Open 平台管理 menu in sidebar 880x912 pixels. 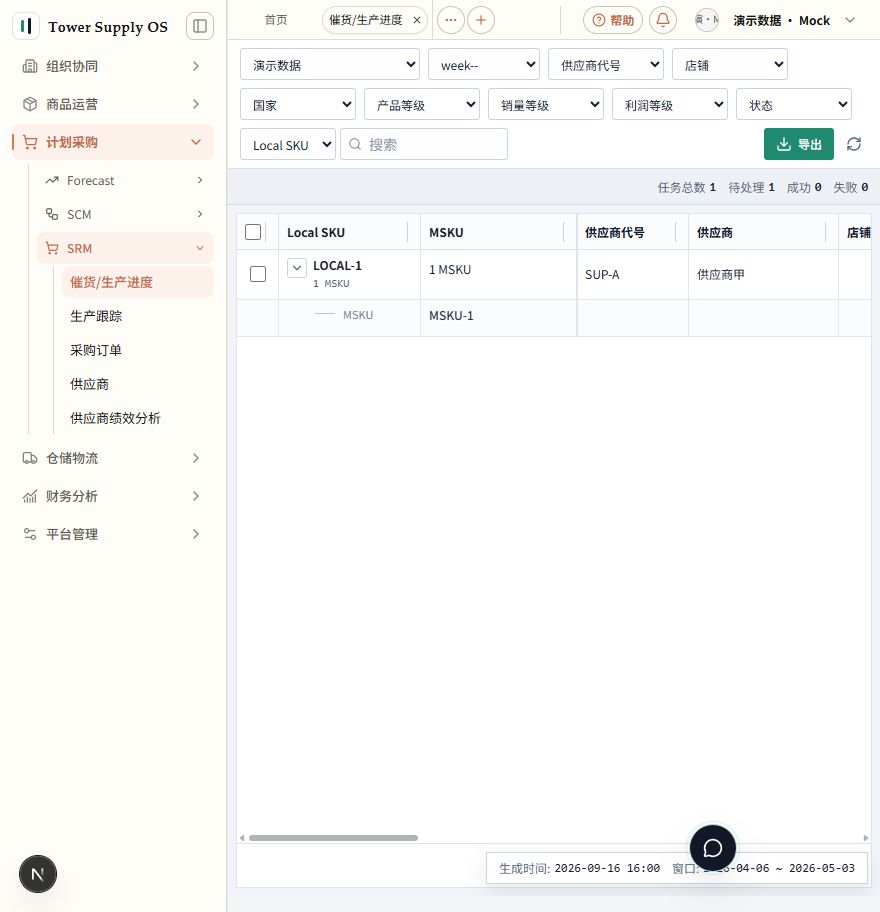coord(113,534)
